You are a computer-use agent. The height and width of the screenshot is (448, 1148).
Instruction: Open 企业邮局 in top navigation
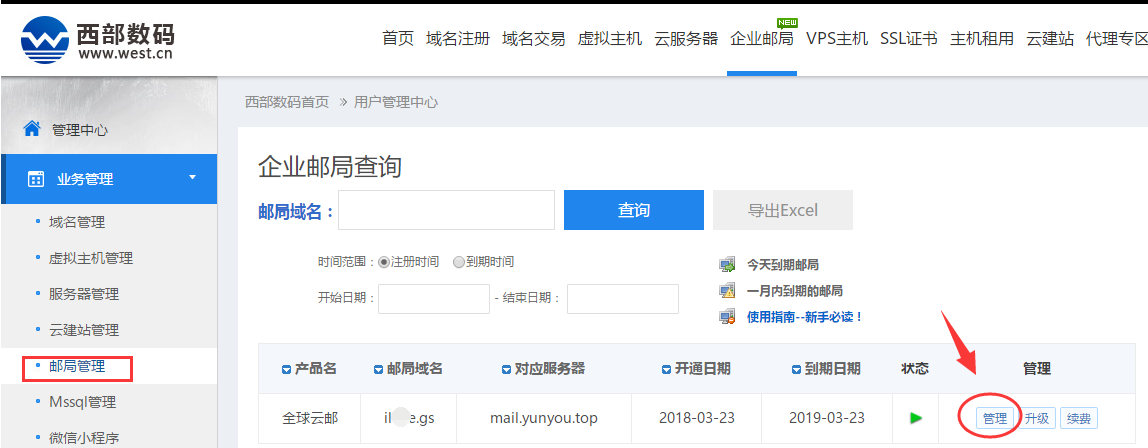pyautogui.click(x=761, y=39)
